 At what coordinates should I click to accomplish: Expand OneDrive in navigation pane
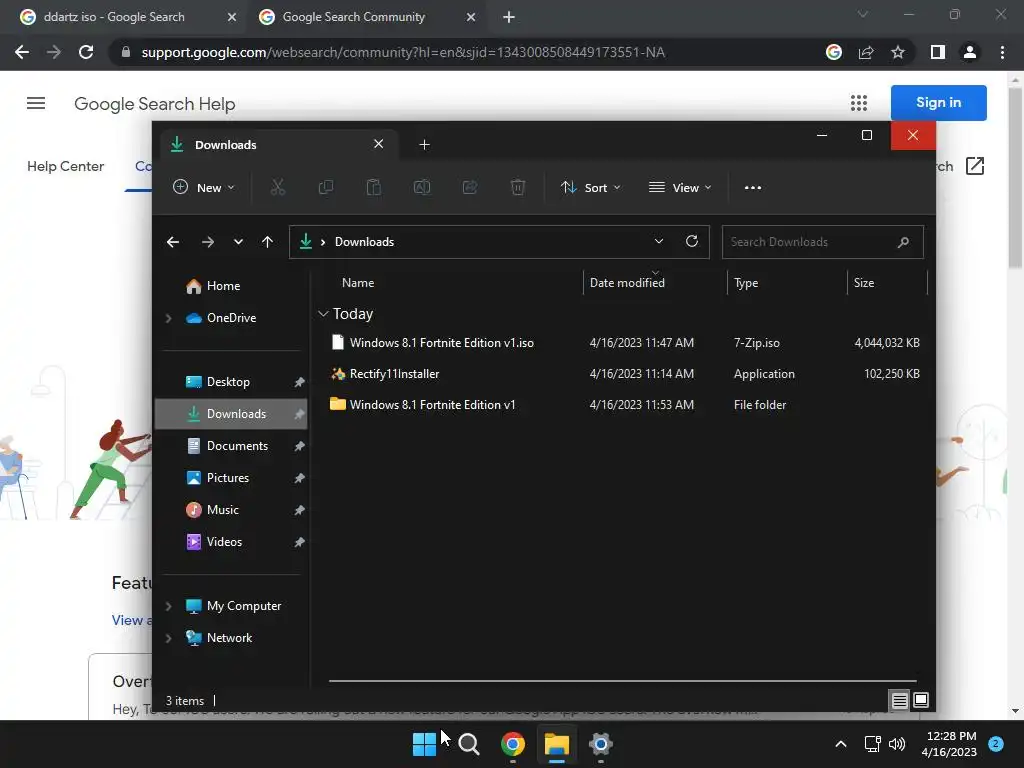168,318
